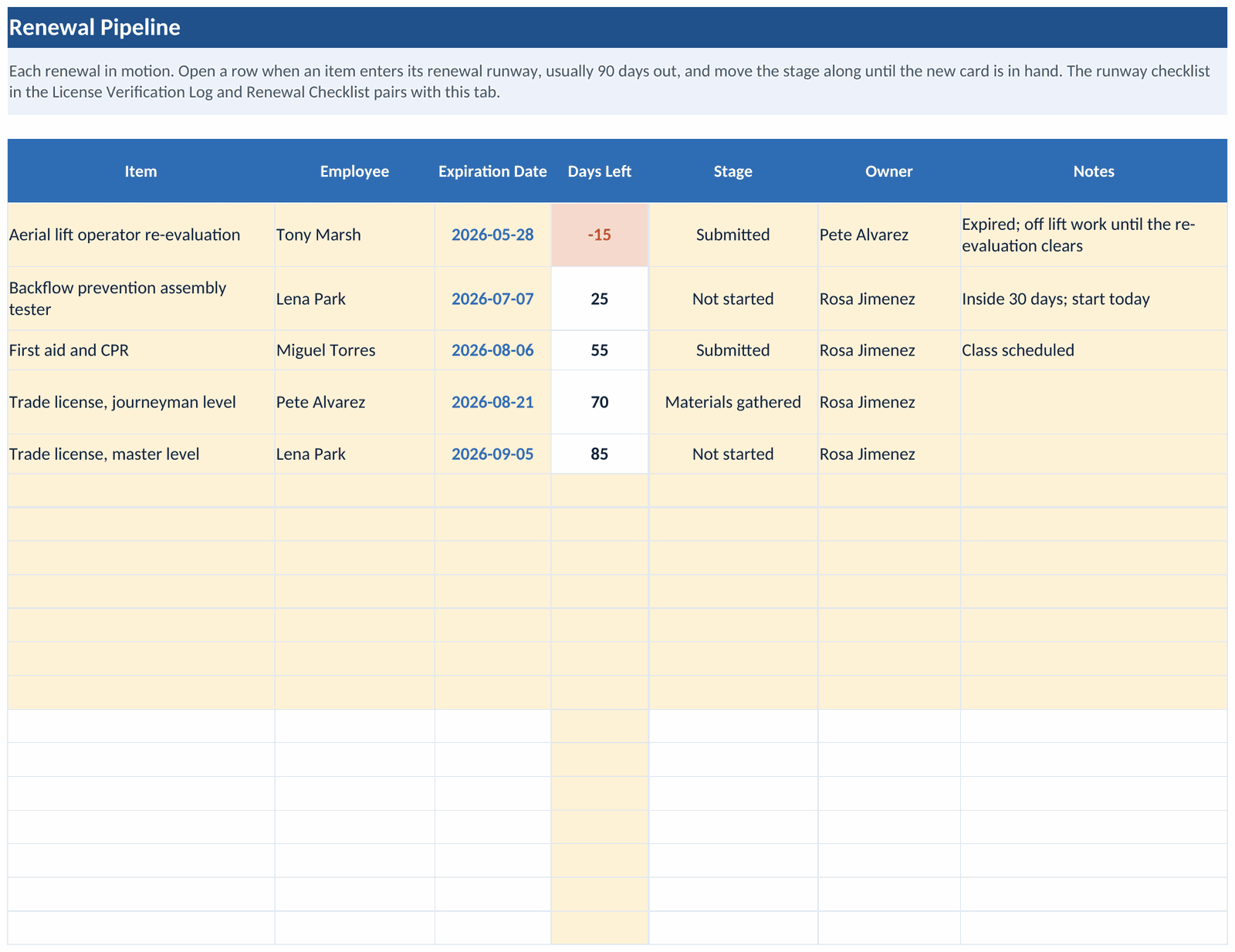
Task: Click the Notes column header
Action: 1094,171
